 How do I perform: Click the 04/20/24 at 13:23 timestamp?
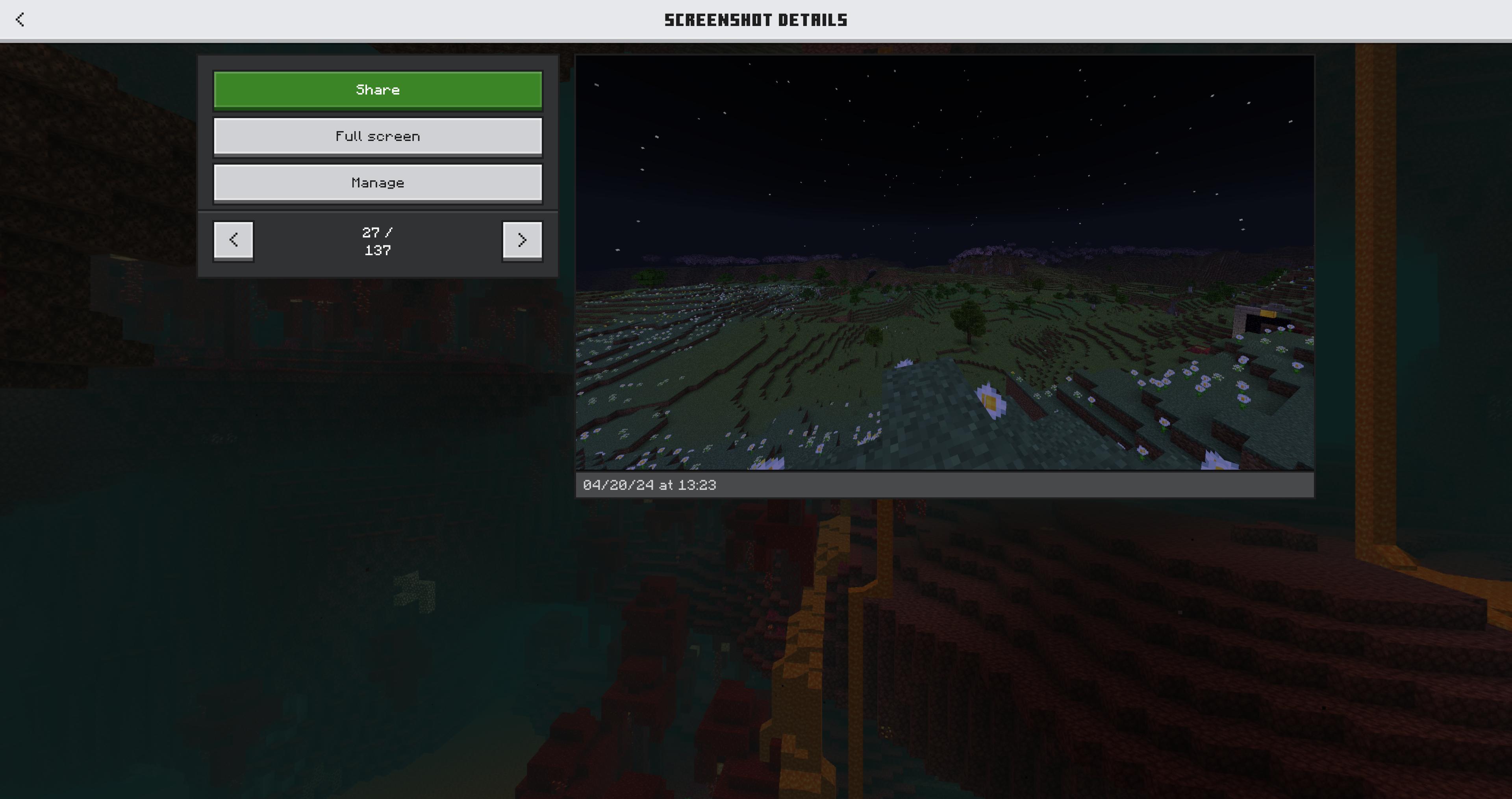[649, 485]
